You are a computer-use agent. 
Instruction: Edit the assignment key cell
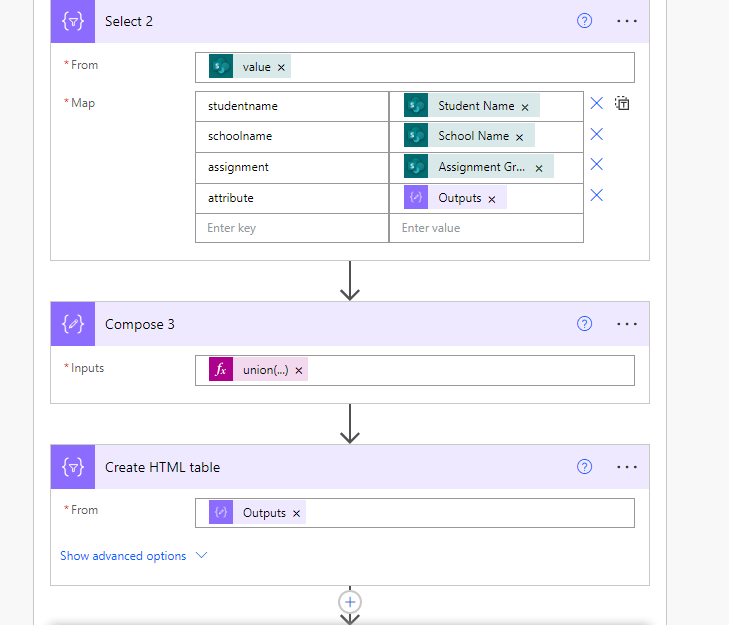(292, 167)
